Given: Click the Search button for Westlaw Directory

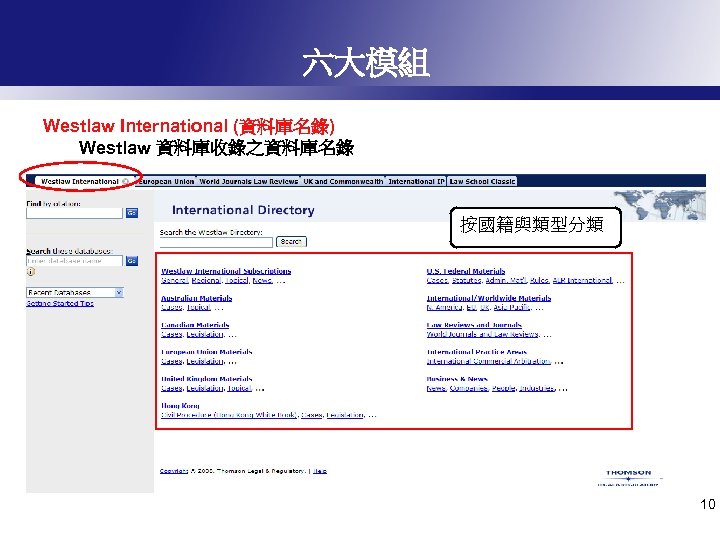Looking at the screenshot, I should click(x=291, y=242).
